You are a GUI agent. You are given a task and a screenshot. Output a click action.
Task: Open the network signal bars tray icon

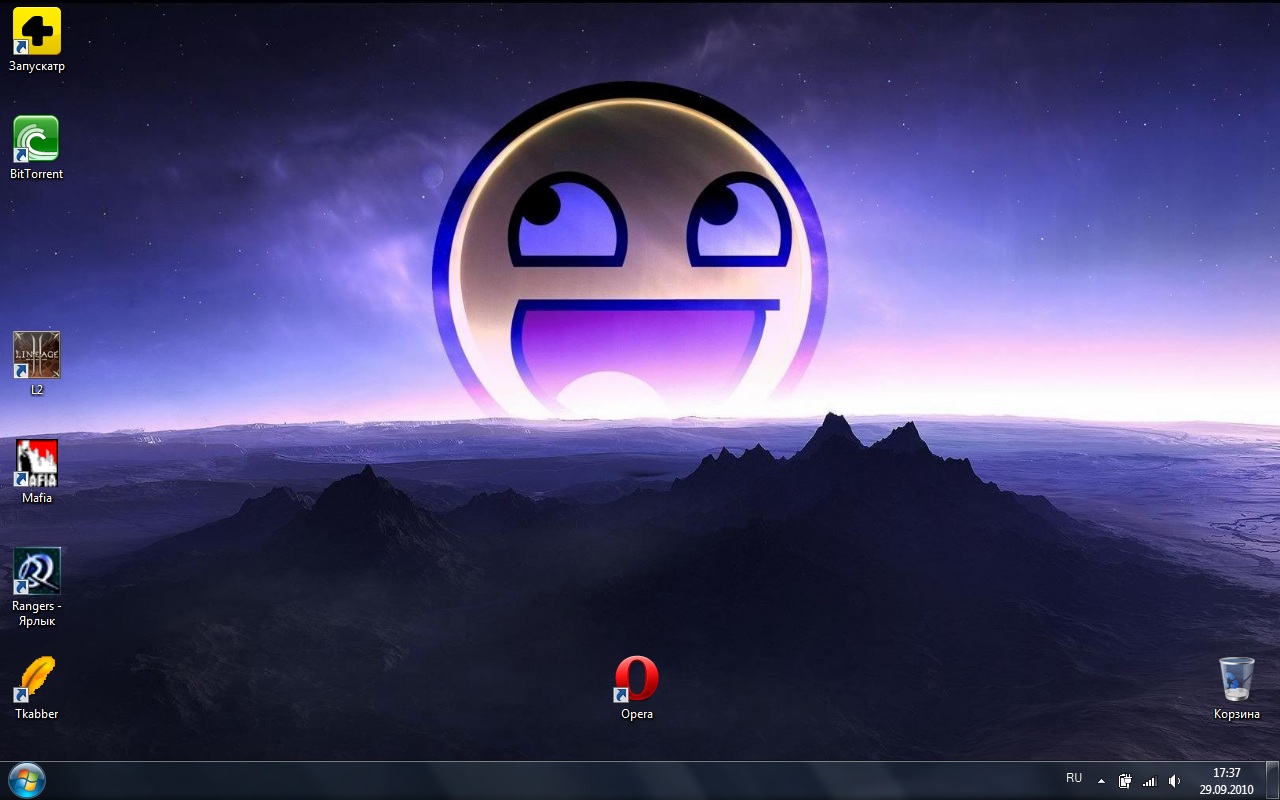[x=1150, y=781]
